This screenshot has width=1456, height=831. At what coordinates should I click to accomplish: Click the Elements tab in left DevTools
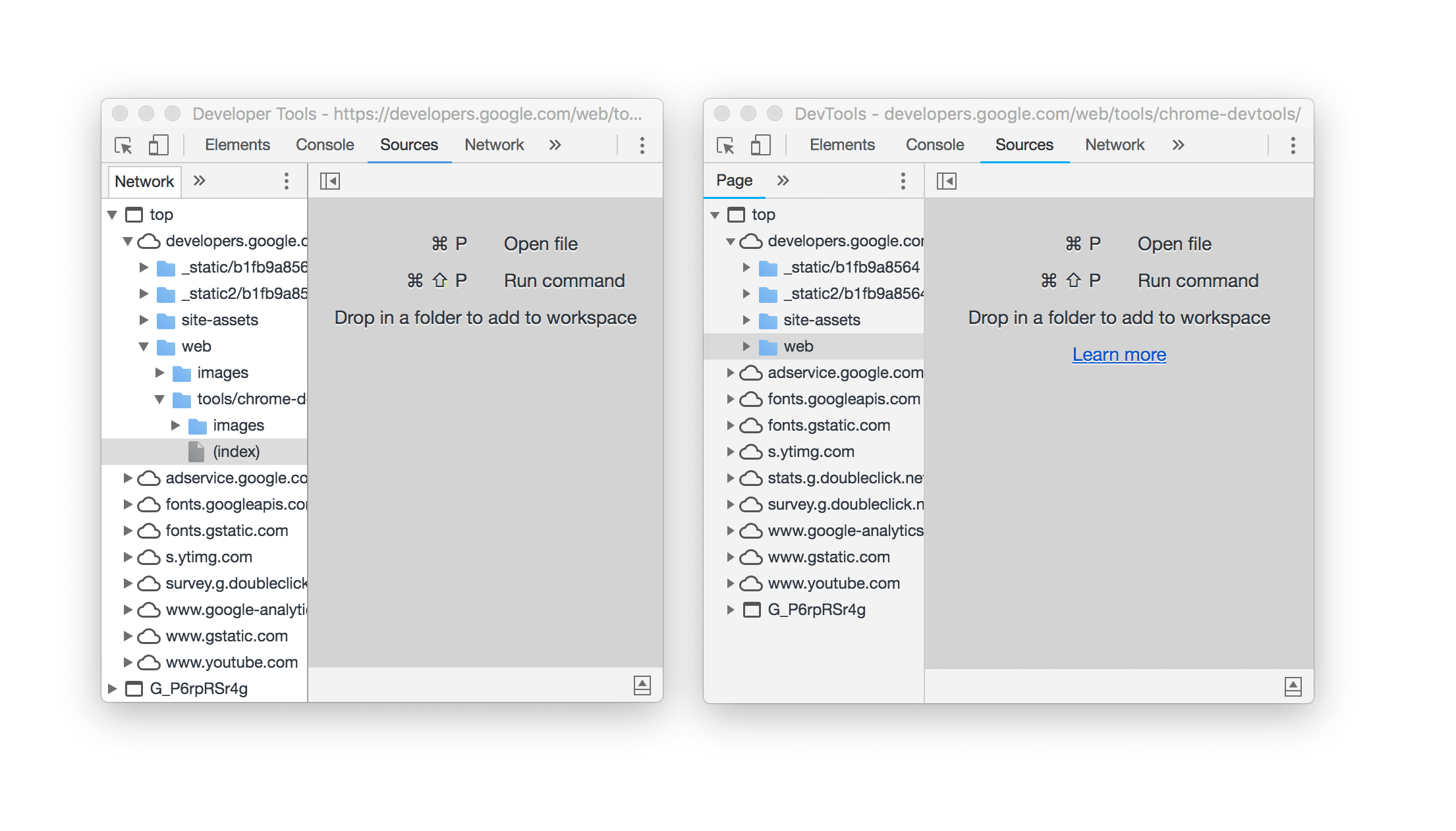pyautogui.click(x=237, y=145)
